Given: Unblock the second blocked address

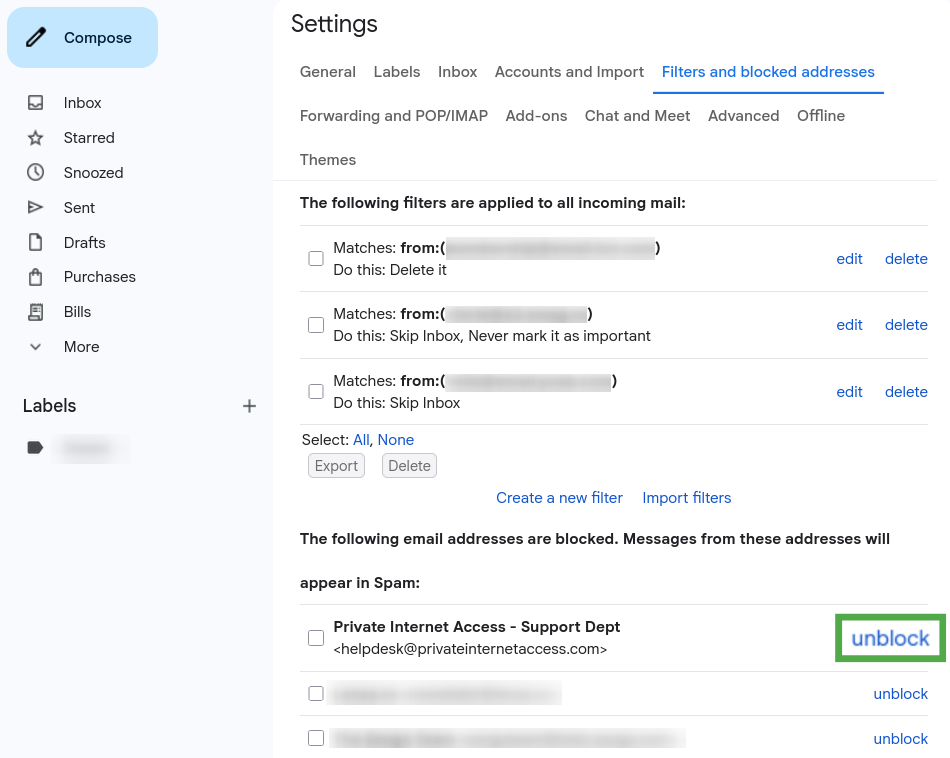Looking at the screenshot, I should pos(900,694).
